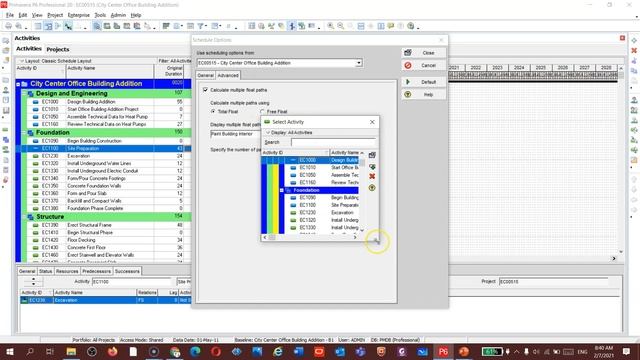Open the Windows Start menu
Screen dimensions: 640x360
pyautogui.click(x=9, y=351)
